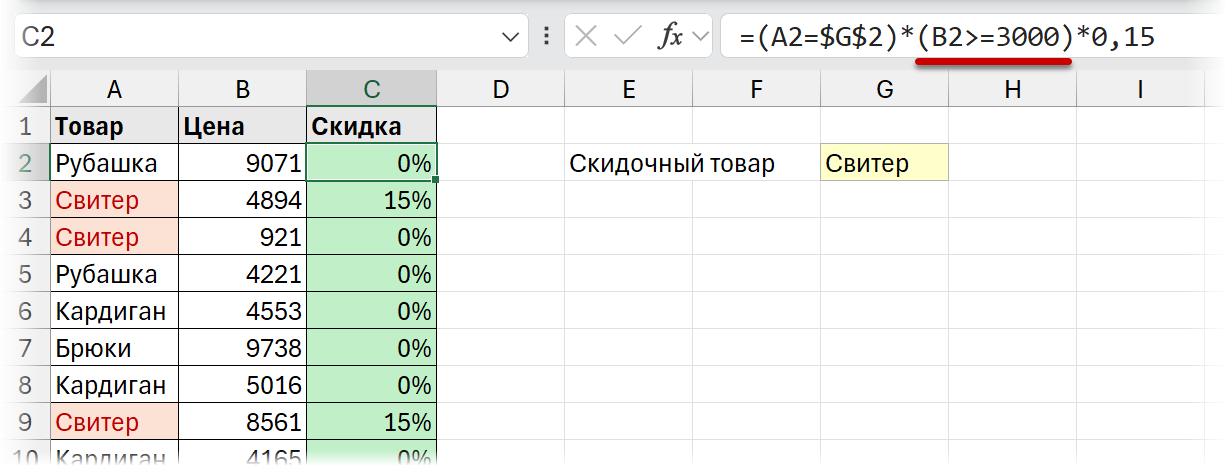Select cell "Брюки"

pyautogui.click(x=114, y=348)
